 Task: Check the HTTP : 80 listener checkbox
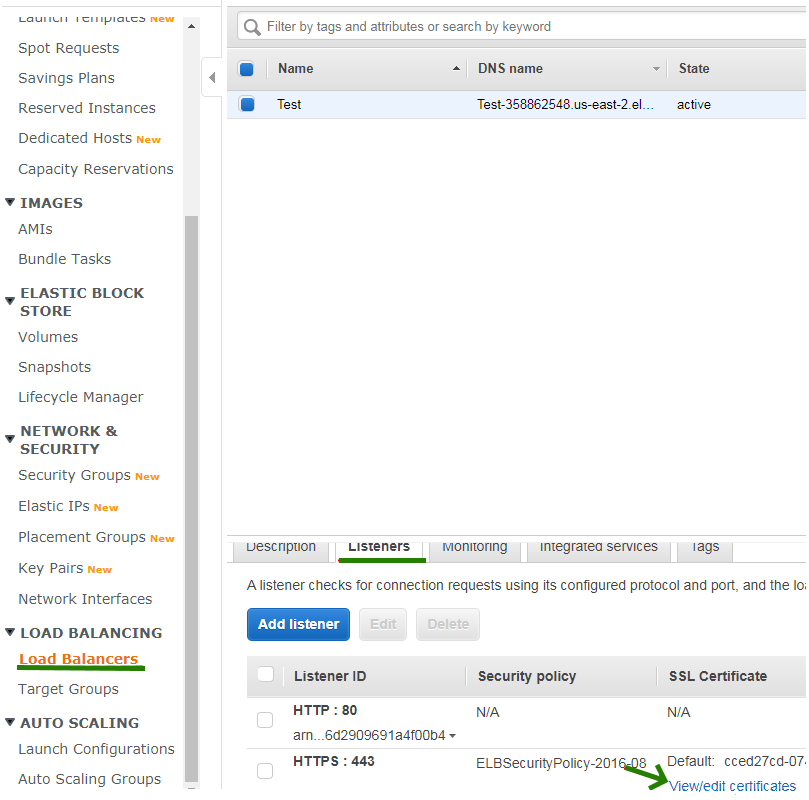[x=265, y=720]
